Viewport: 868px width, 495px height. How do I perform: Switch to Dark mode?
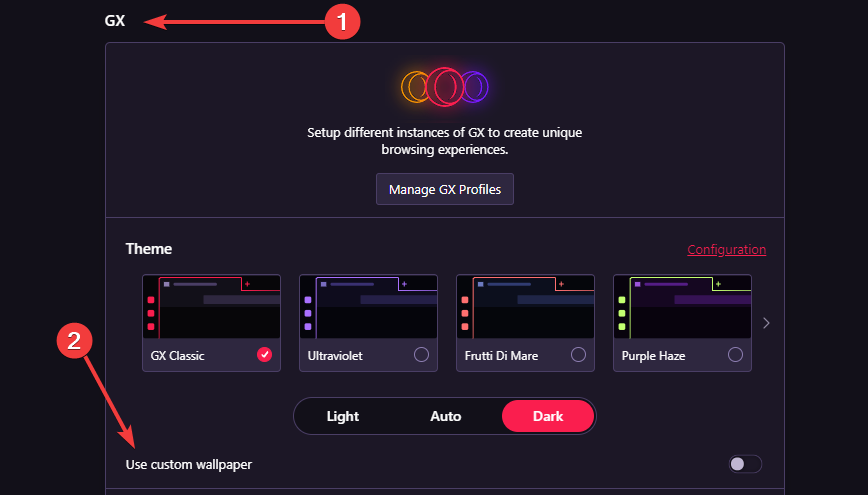pyautogui.click(x=548, y=416)
